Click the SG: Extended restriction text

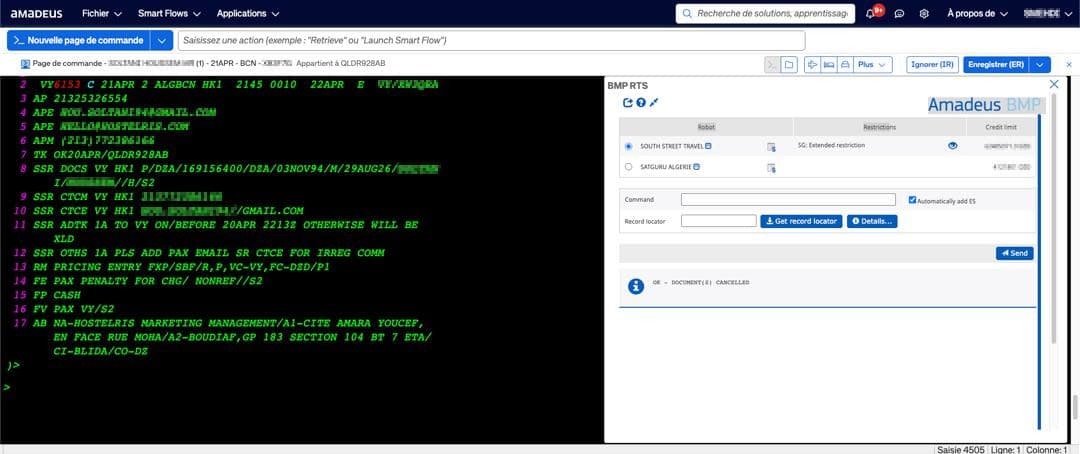coord(831,145)
